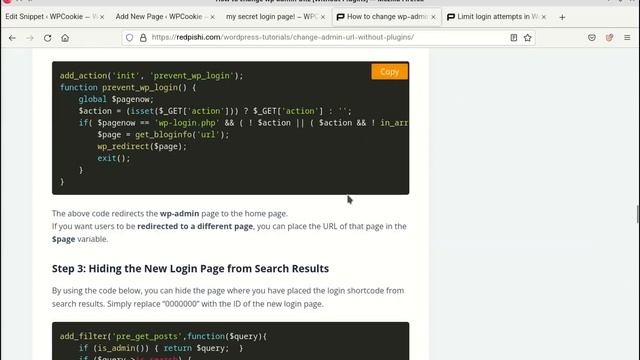Copy the prevent_wp_login code snippet
The height and width of the screenshot is (360, 640).
pos(389,72)
